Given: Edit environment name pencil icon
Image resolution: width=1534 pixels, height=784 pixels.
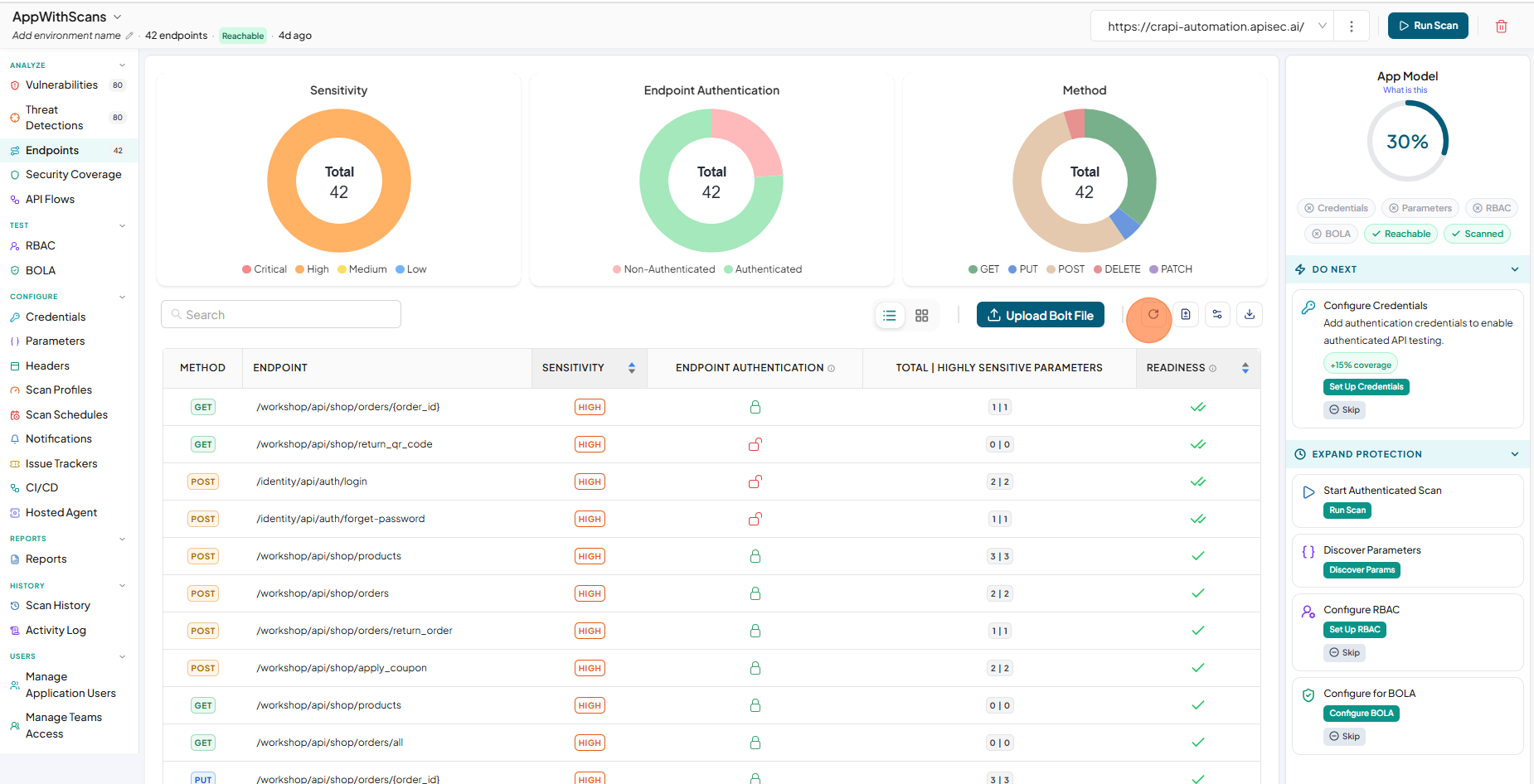Looking at the screenshot, I should [129, 36].
